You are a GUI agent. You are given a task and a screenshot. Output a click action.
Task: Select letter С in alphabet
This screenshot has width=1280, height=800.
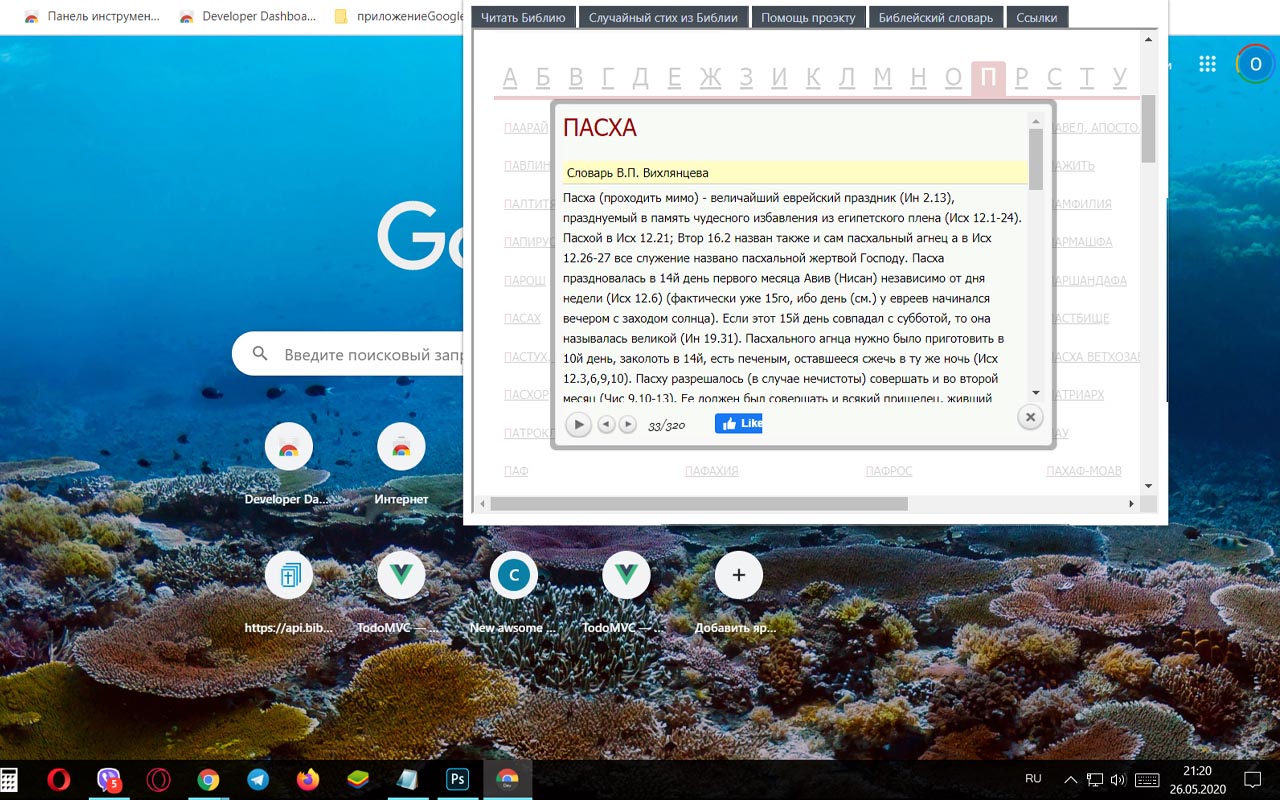coord(1054,78)
